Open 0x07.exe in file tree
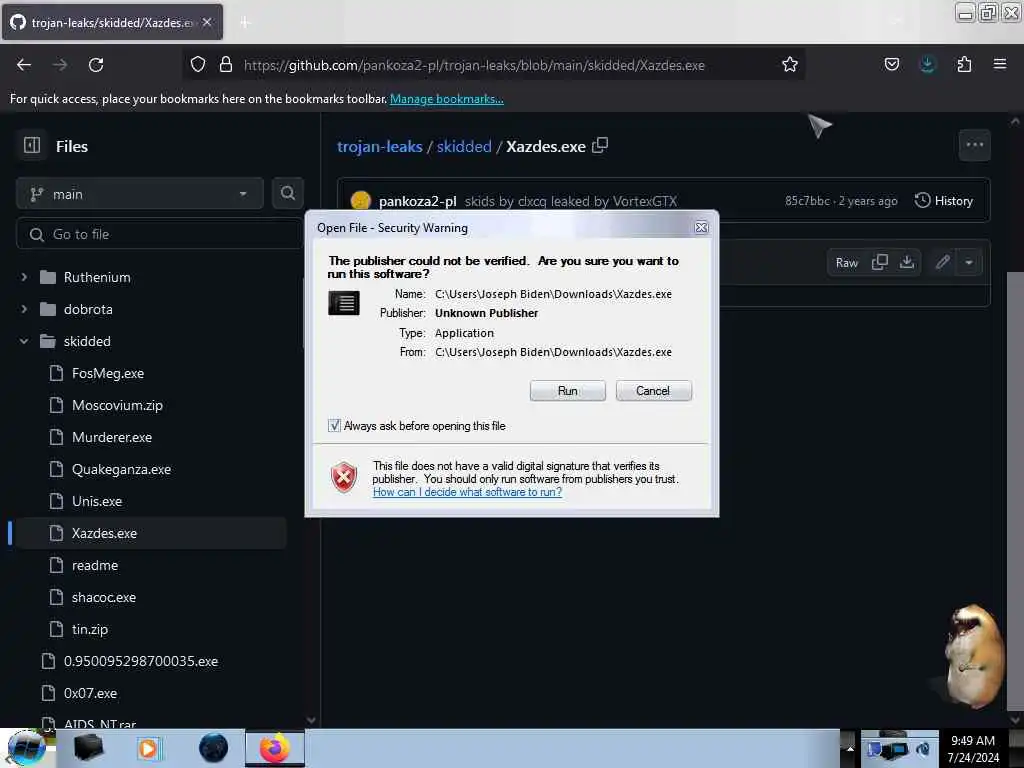The width and height of the screenshot is (1024, 768). tap(90, 693)
